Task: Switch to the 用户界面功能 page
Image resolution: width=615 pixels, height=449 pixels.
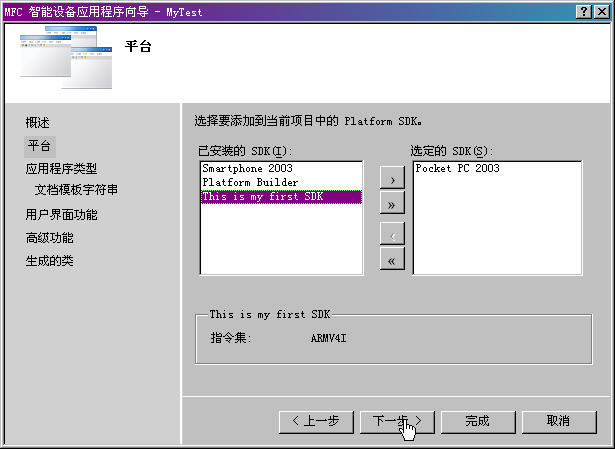Action: point(61,215)
